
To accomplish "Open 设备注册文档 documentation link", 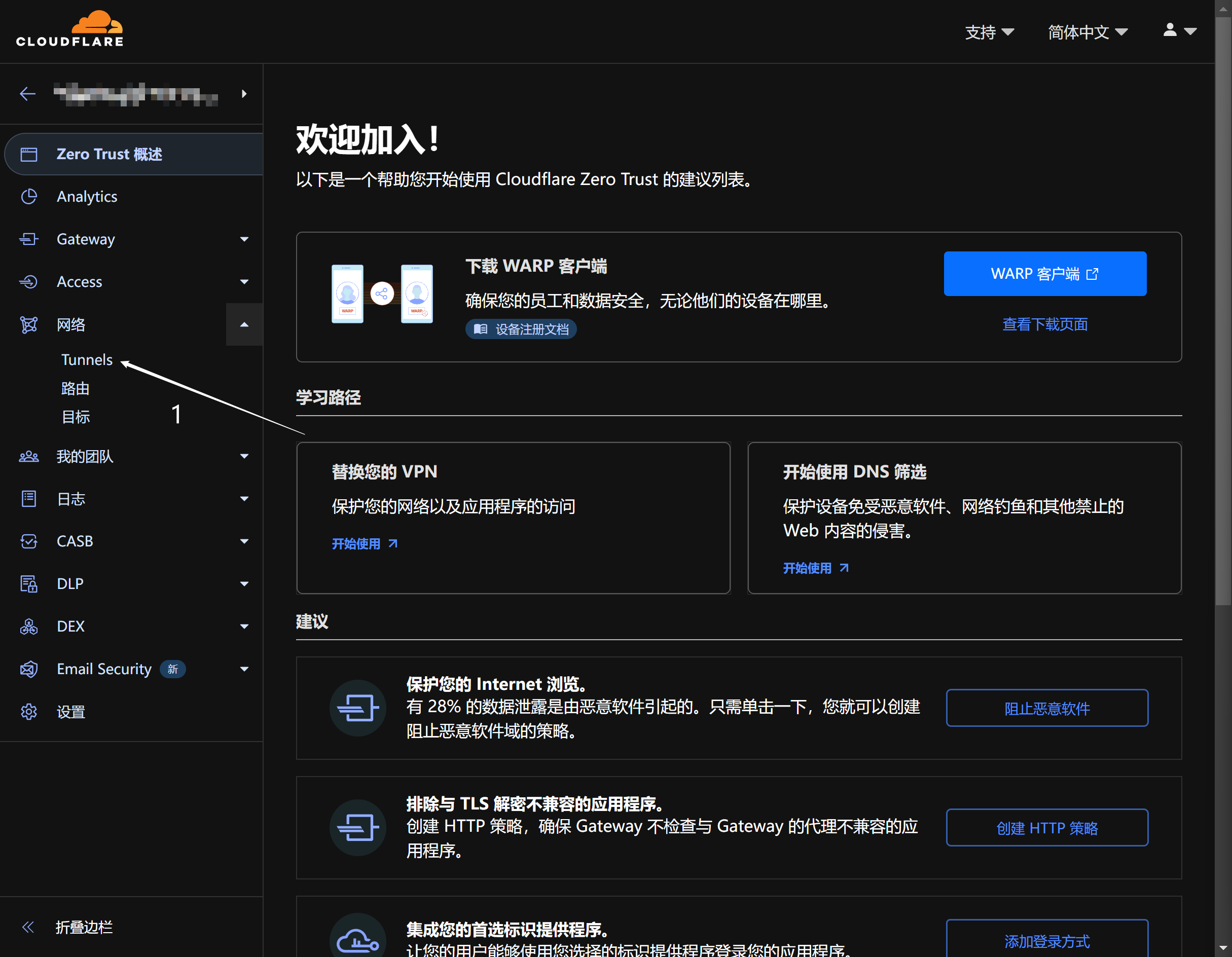I will [x=521, y=329].
